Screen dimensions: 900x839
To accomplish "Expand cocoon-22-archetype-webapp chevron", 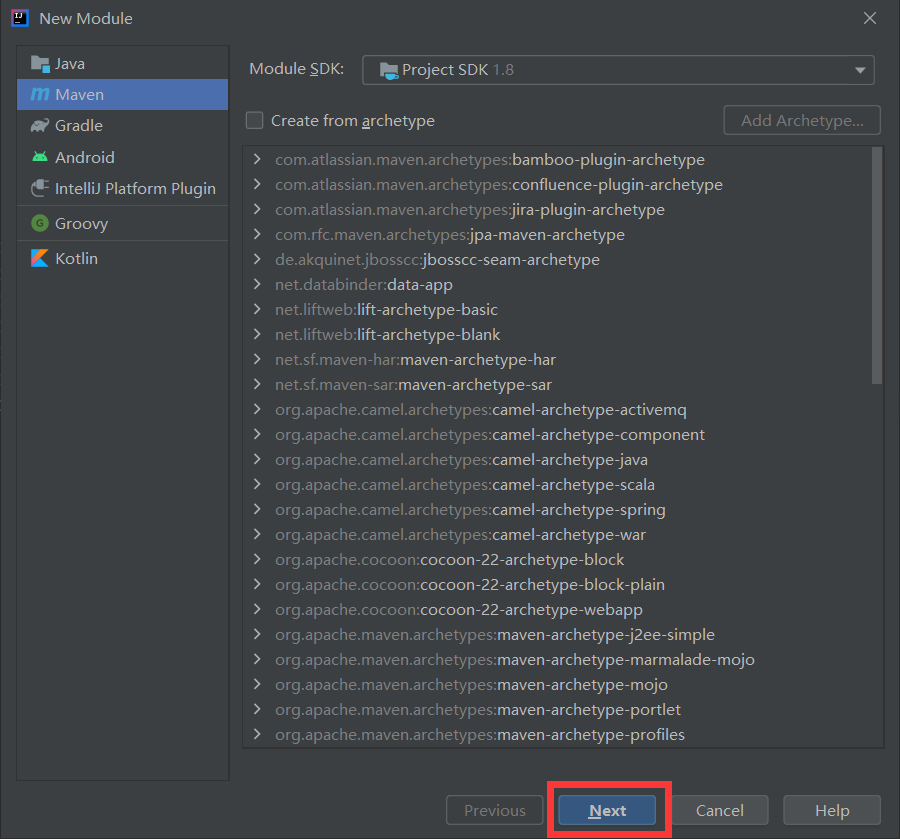I will [257, 609].
